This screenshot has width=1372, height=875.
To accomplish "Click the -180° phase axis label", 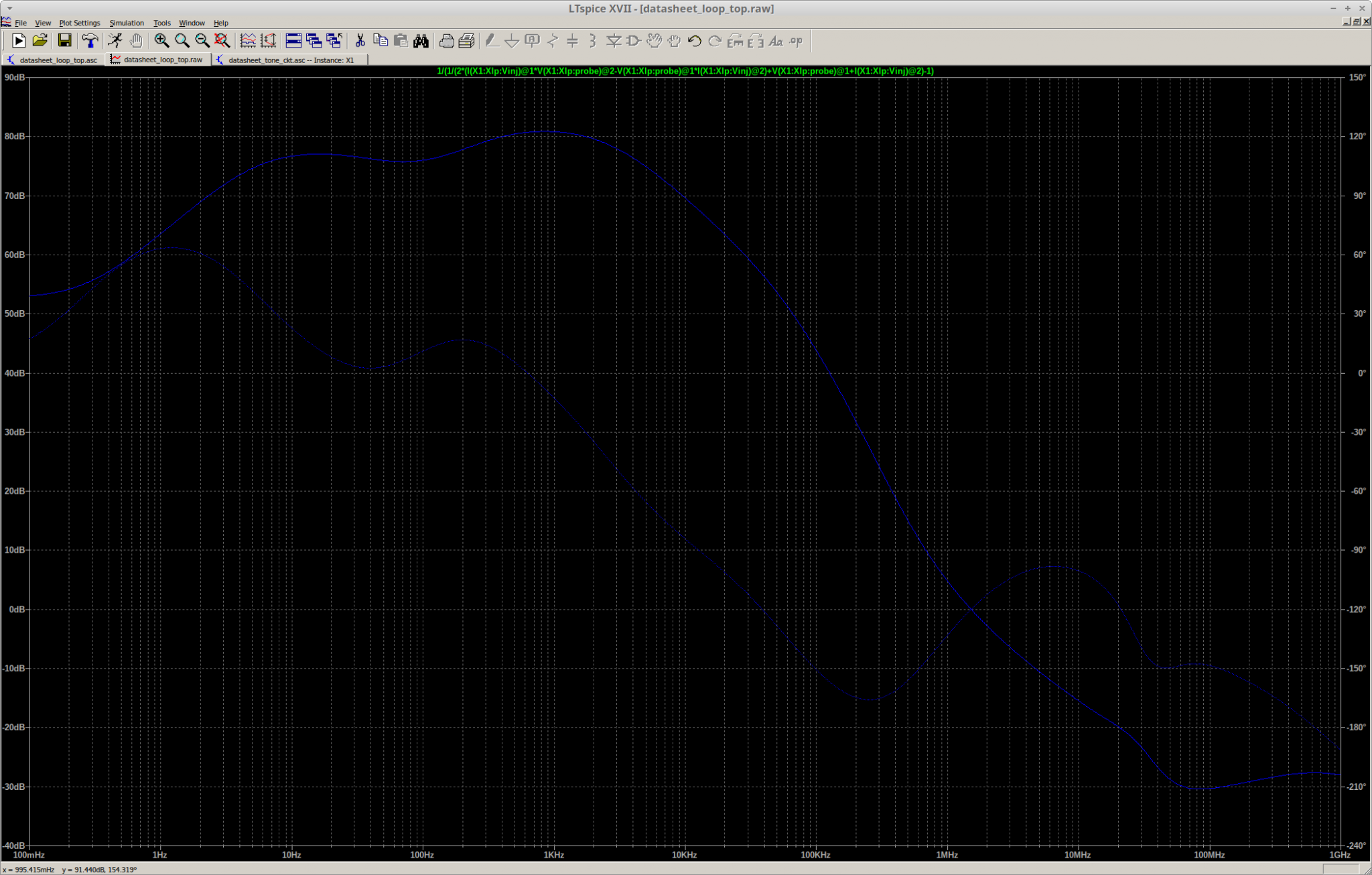I will [1357, 727].
